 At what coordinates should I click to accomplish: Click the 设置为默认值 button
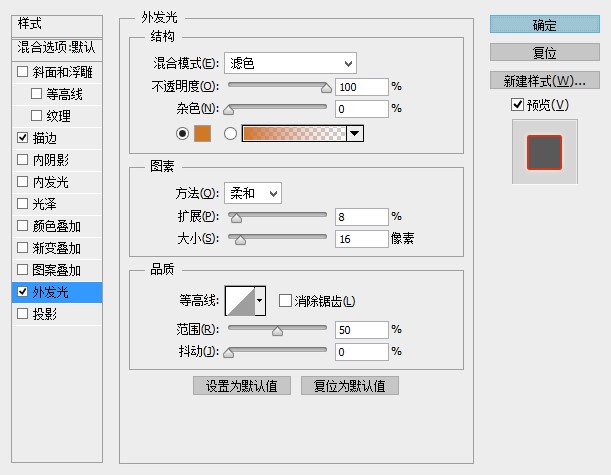click(x=242, y=386)
